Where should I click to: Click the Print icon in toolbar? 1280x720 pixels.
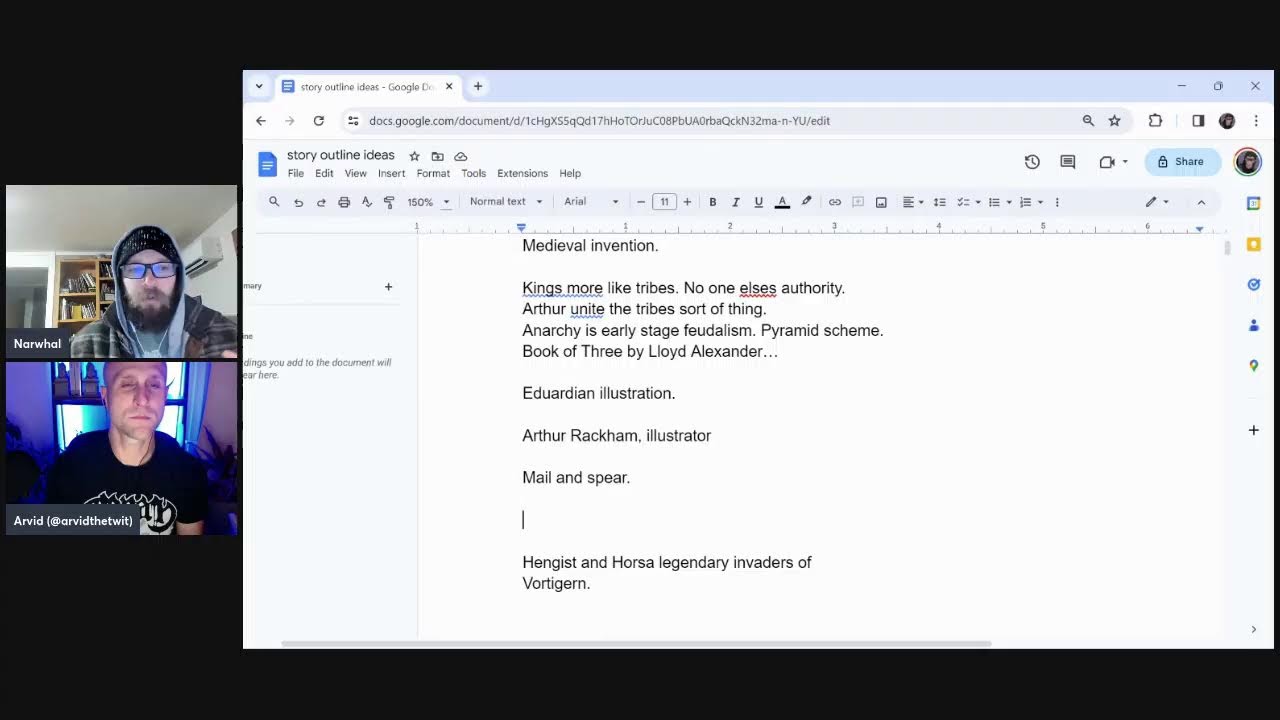tap(344, 202)
